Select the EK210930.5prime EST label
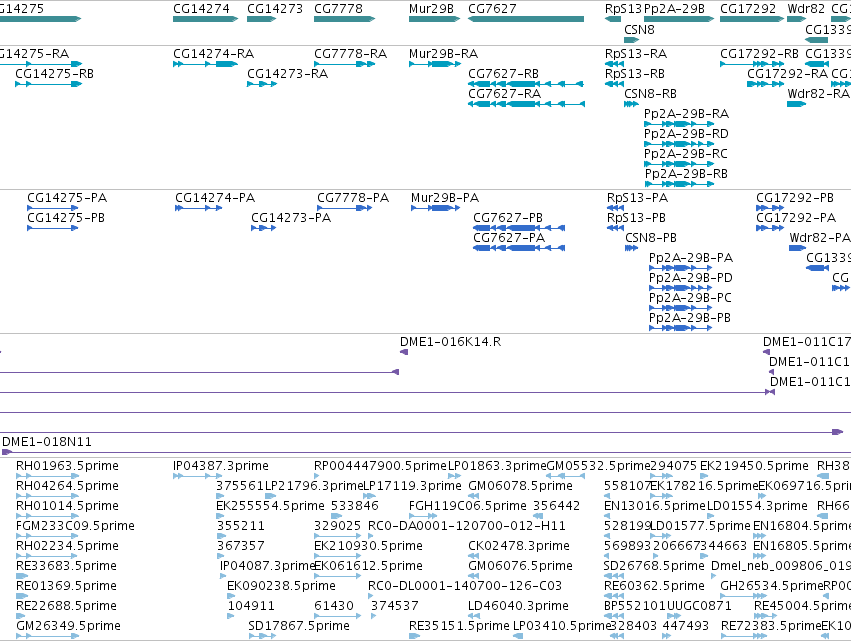851x641 pixels. (368, 546)
